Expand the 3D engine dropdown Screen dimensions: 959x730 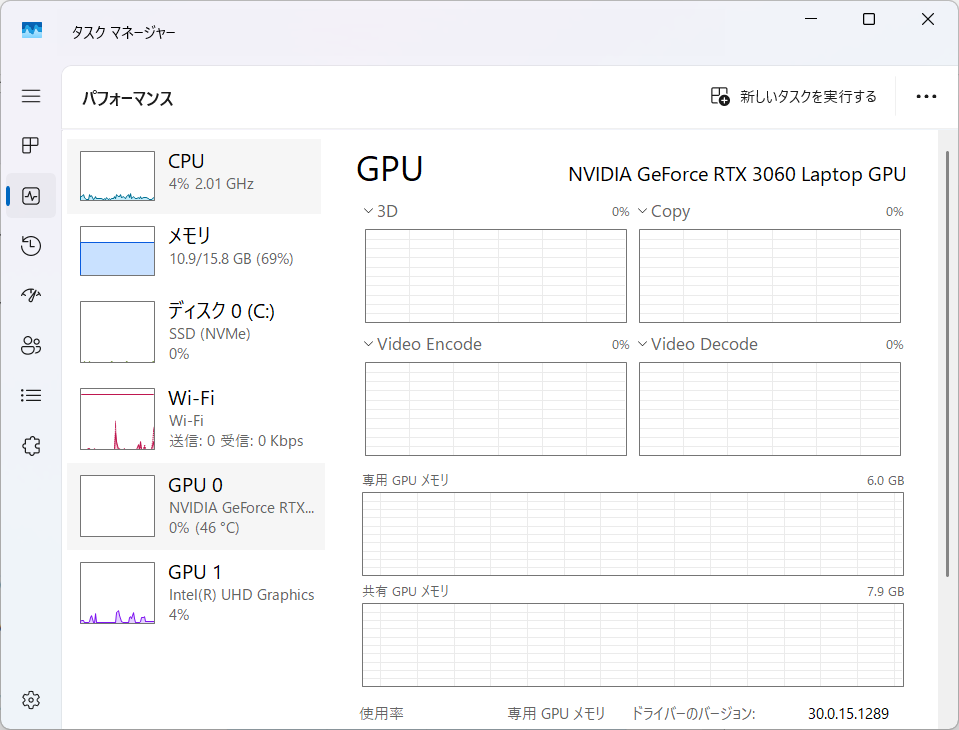tap(380, 211)
